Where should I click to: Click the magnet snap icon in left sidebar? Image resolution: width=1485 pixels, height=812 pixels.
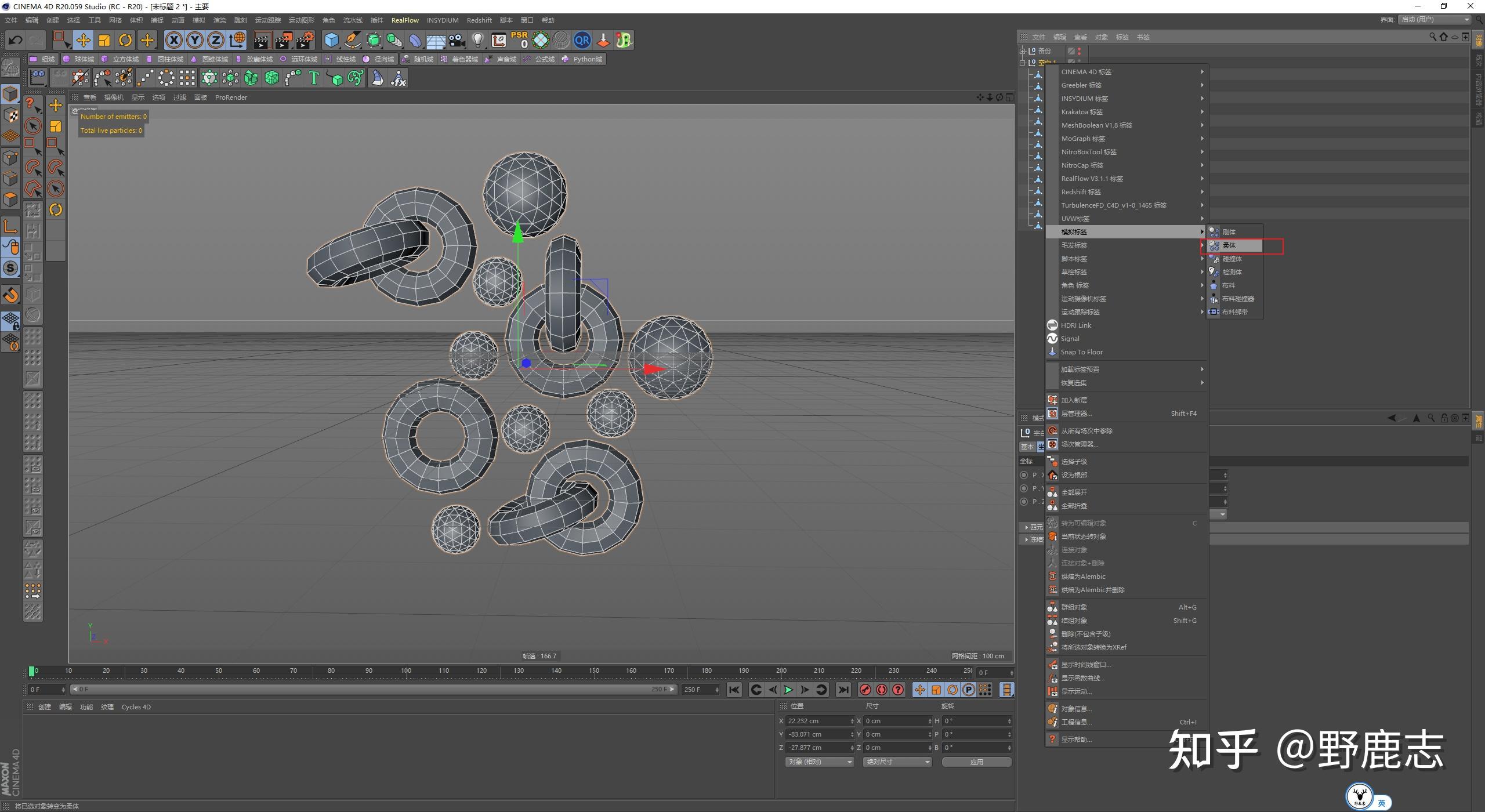click(x=10, y=295)
